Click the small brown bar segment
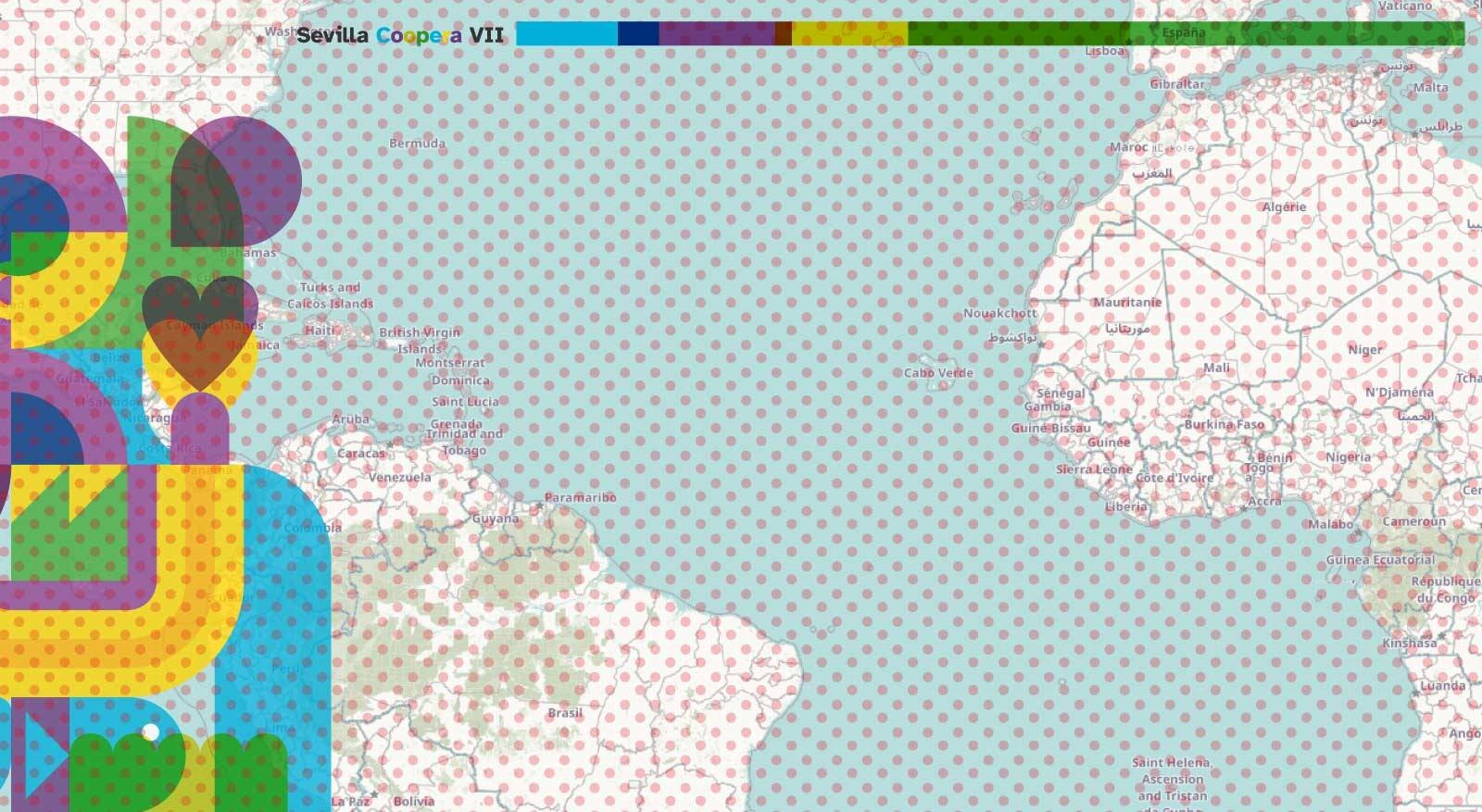 tap(784, 34)
